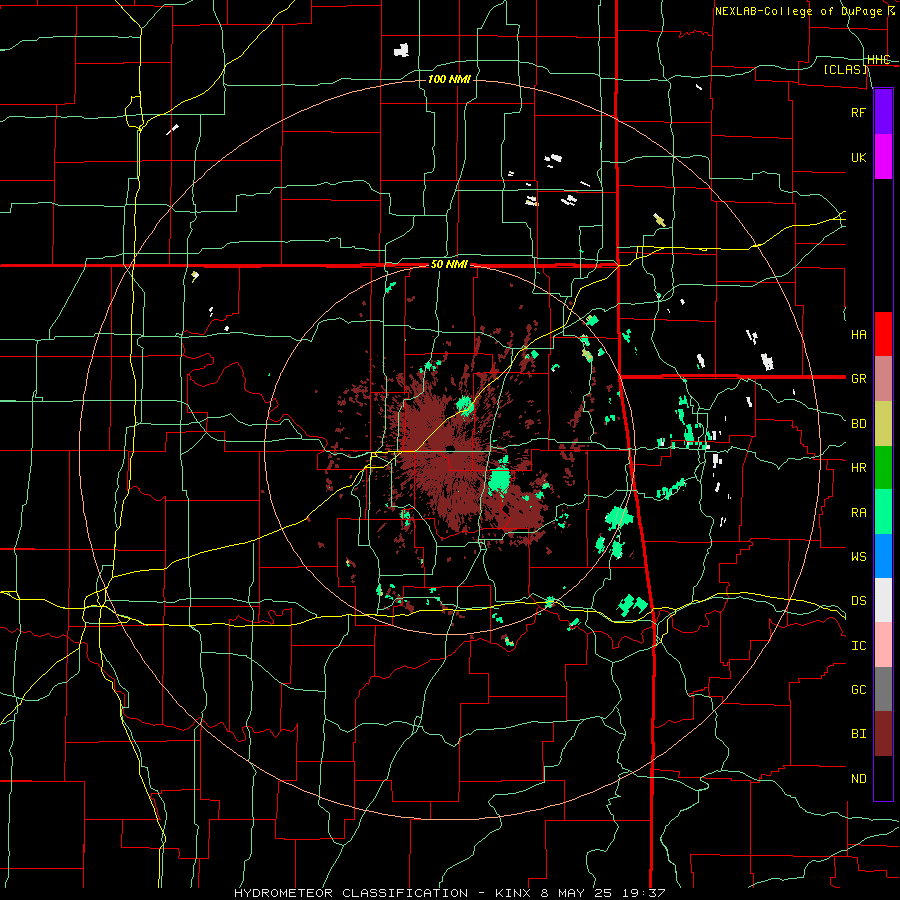Click the DS legend label
Screen dimensions: 900x900
pyautogui.click(x=858, y=600)
